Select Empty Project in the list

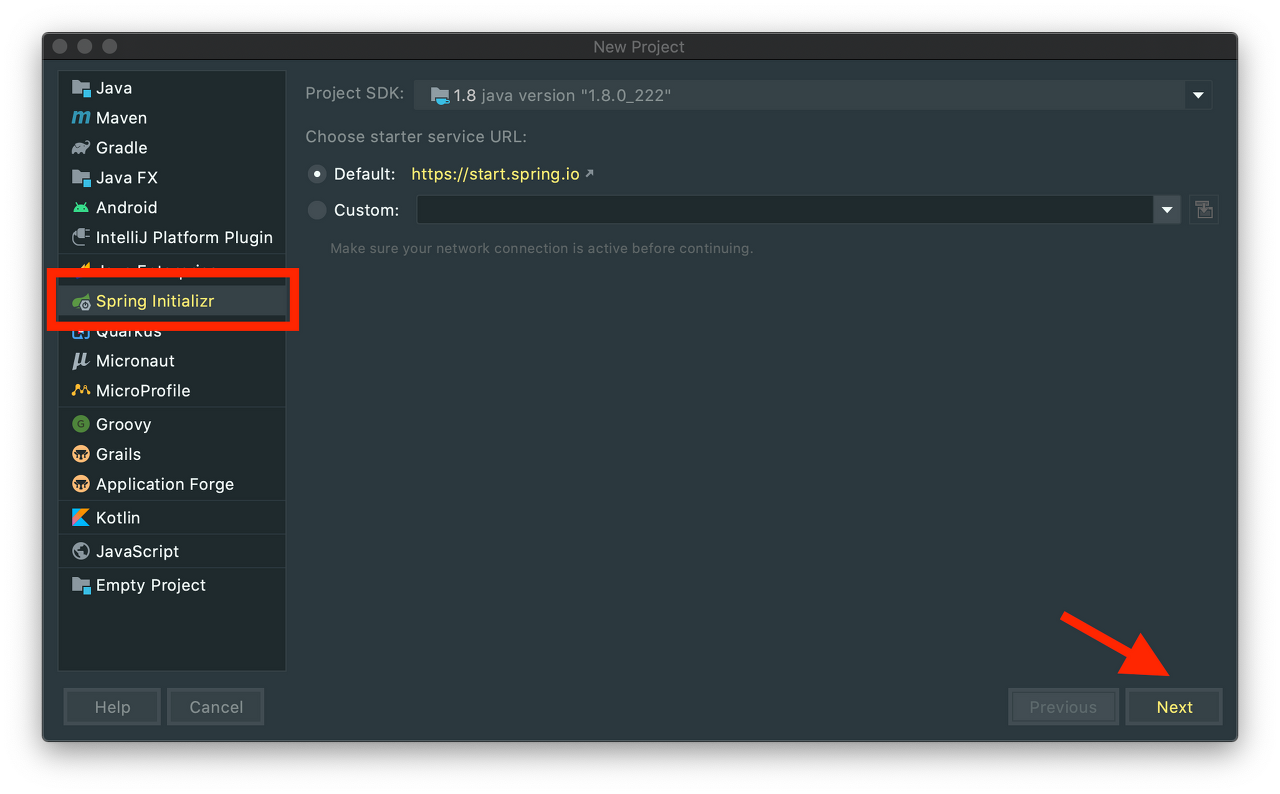coord(172,585)
